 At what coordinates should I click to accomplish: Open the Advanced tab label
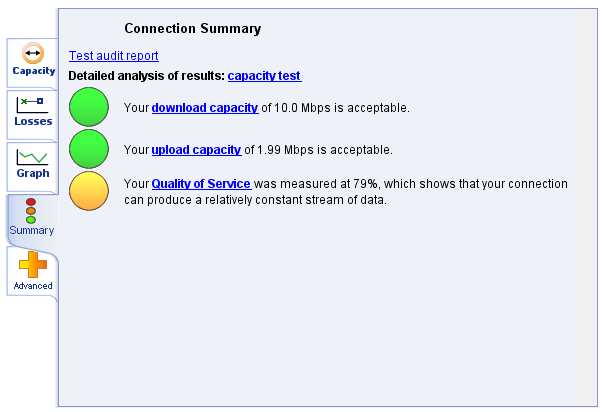(x=33, y=286)
